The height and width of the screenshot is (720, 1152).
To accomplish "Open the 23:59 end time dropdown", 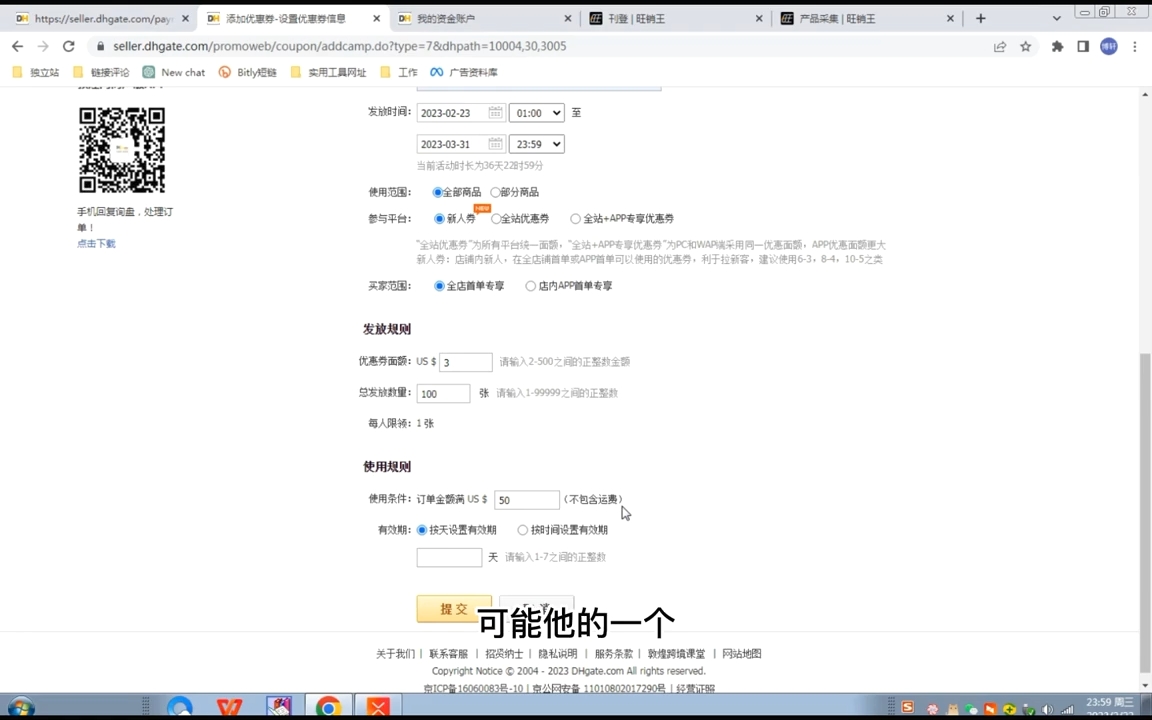I will coord(536,144).
